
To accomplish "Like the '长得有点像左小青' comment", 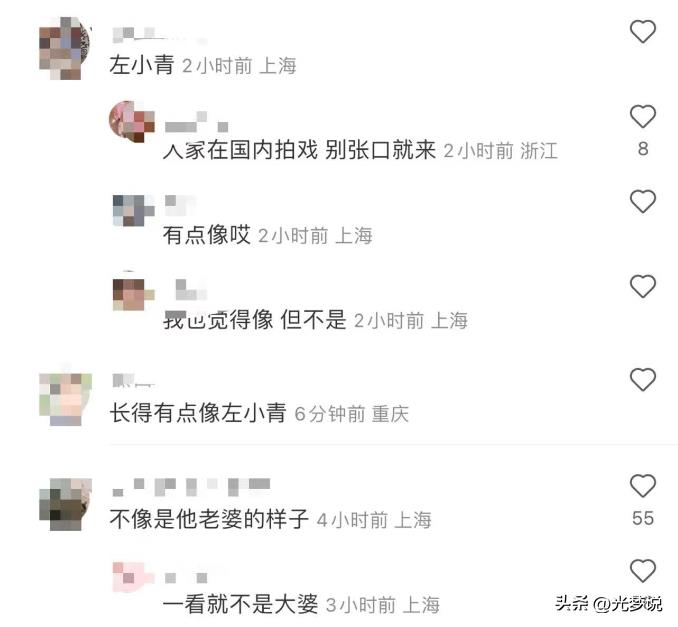I will click(x=643, y=380).
